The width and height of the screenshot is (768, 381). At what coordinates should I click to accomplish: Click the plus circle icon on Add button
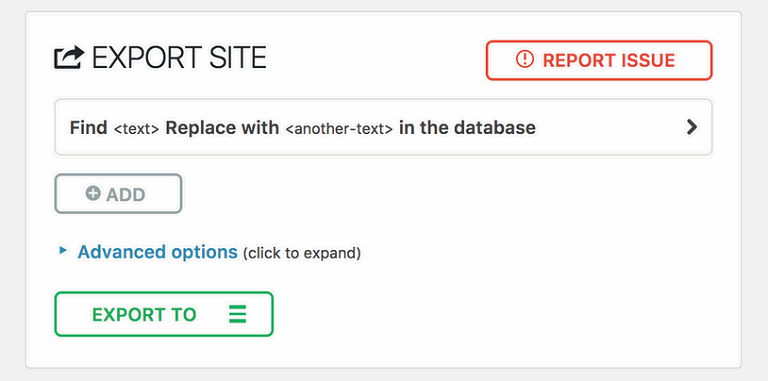pos(93,193)
